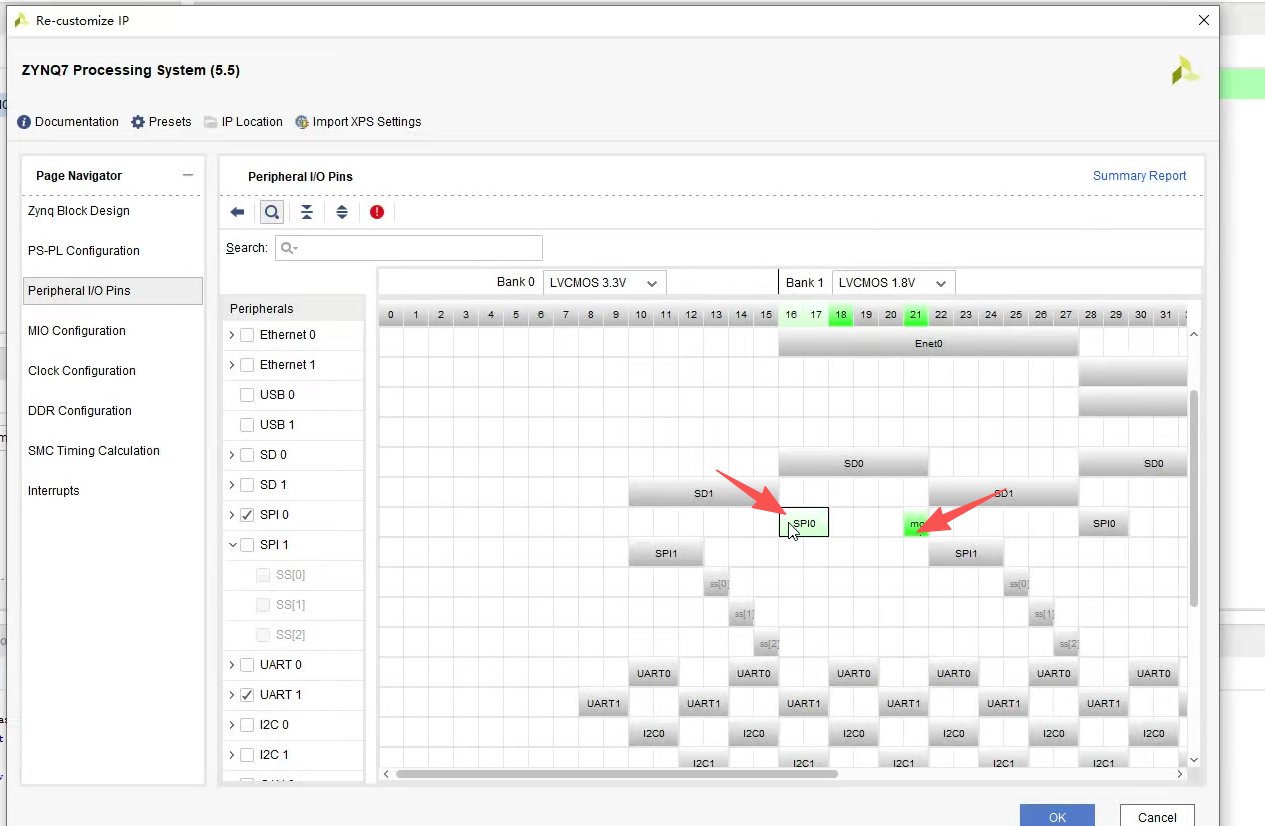Click the Expand All toolbar icon
Viewport: 1265px width, 826px height.
(342, 212)
